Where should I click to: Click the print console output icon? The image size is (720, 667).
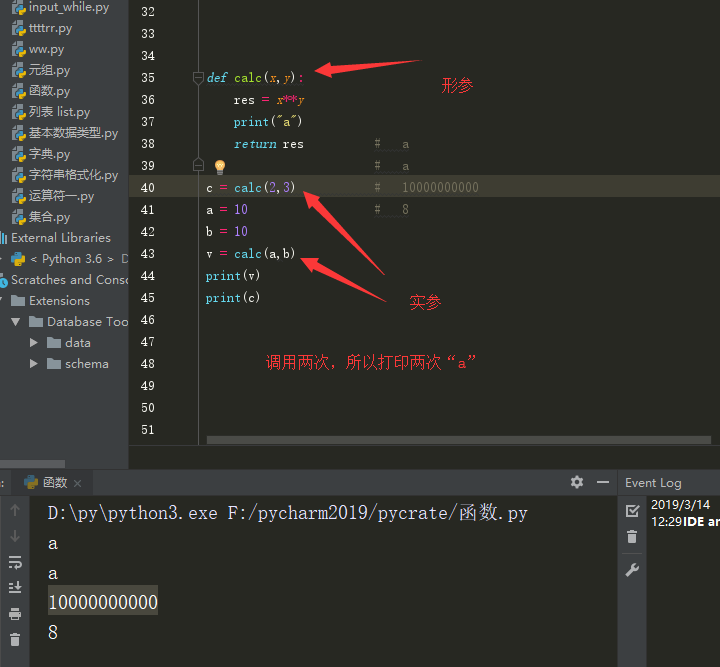click(x=15, y=614)
